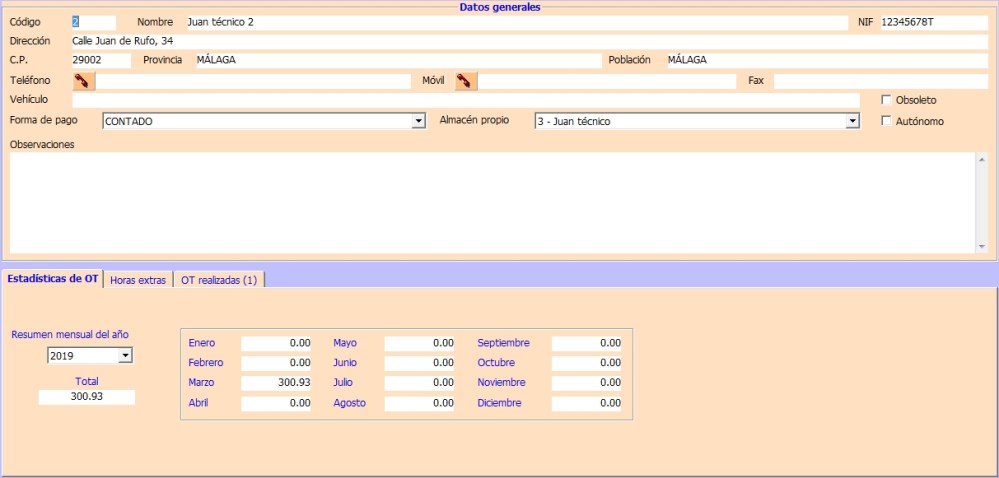Click into the Observaciones text area
This screenshot has width=999, height=478.
[x=490, y=202]
